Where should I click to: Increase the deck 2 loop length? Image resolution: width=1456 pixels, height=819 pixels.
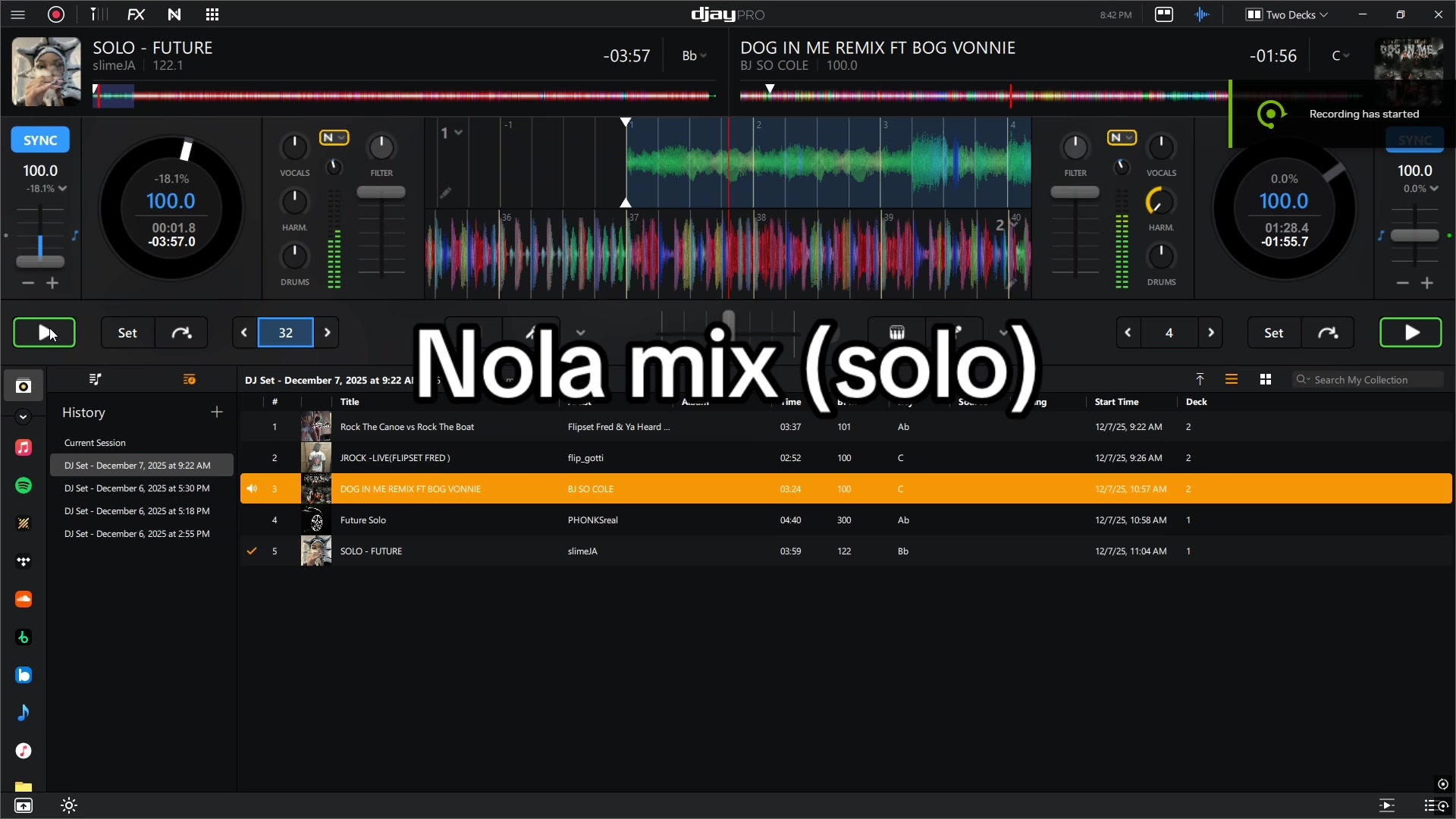click(x=1211, y=332)
